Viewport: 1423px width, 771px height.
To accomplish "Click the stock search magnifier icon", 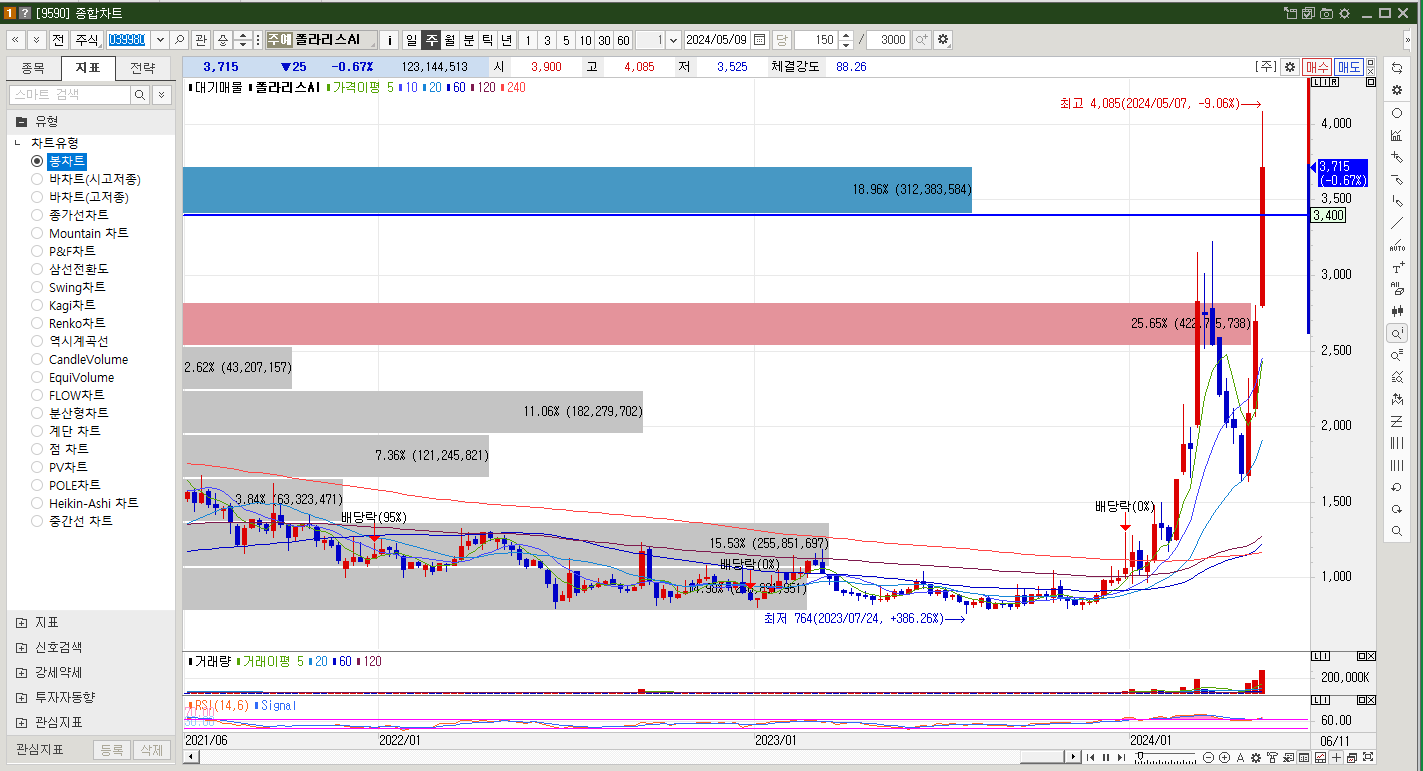I will [x=180, y=40].
